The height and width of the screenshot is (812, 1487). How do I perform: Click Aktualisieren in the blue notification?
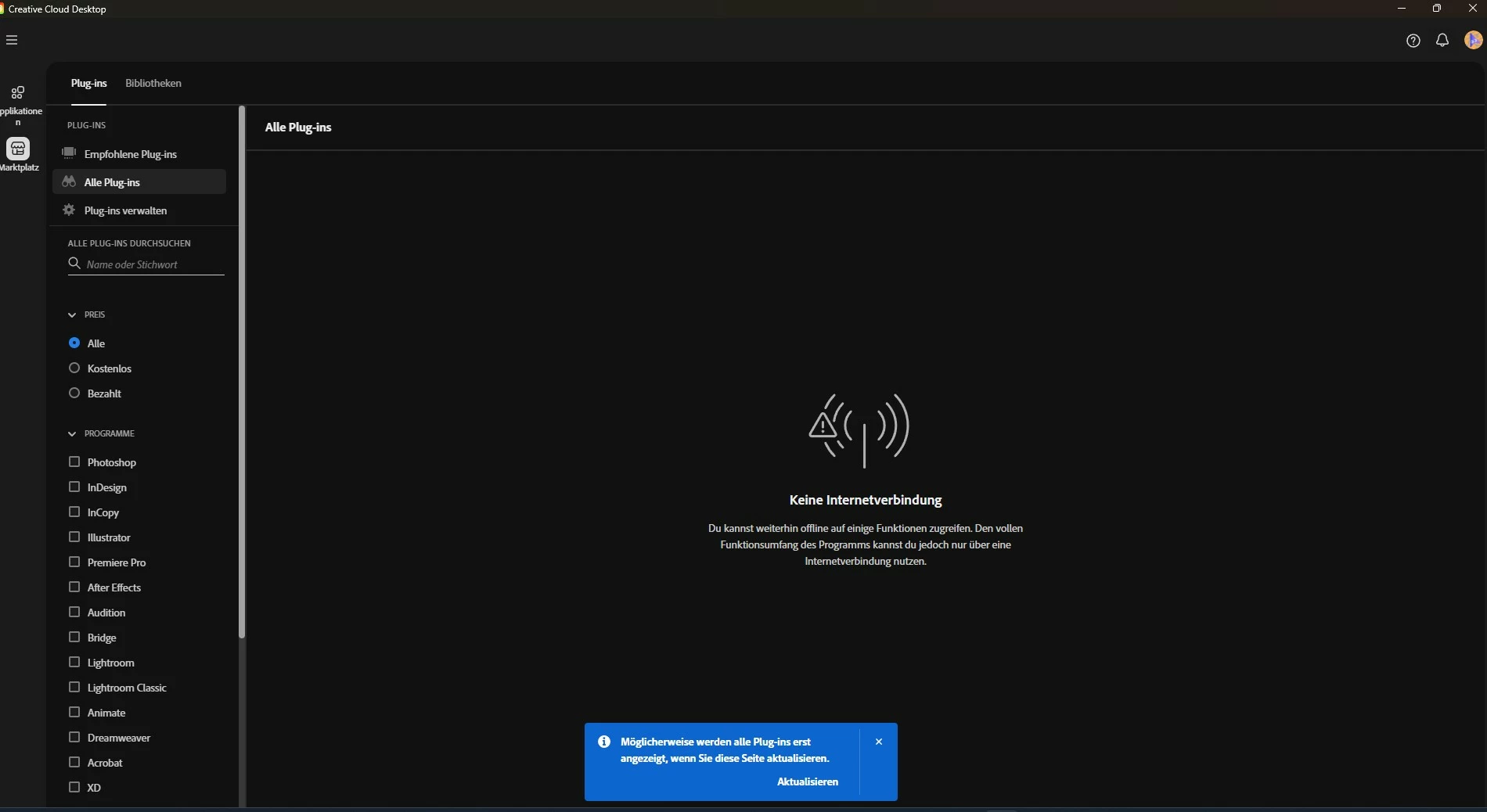808,781
